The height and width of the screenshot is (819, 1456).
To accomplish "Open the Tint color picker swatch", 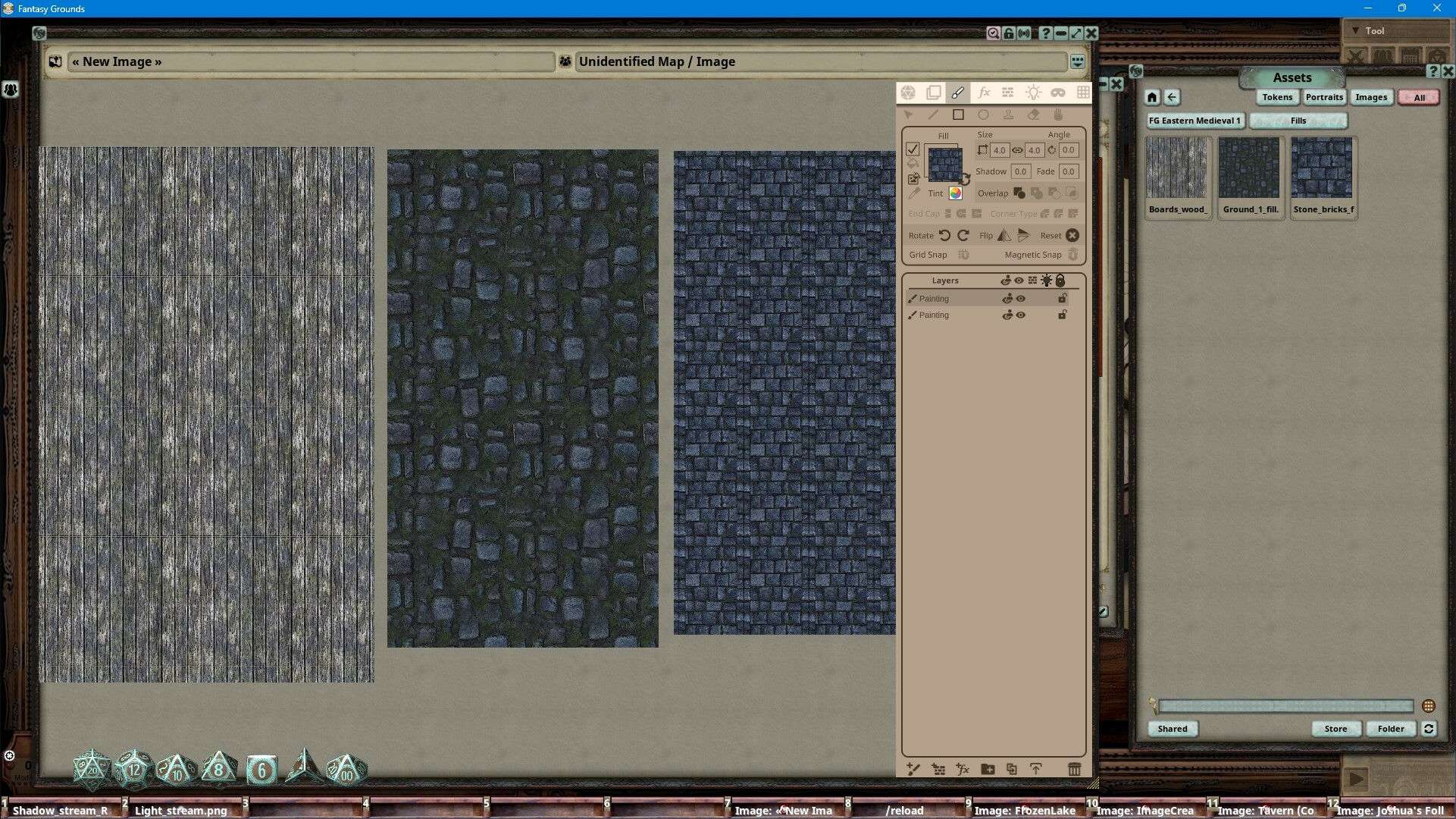I will 956,194.
